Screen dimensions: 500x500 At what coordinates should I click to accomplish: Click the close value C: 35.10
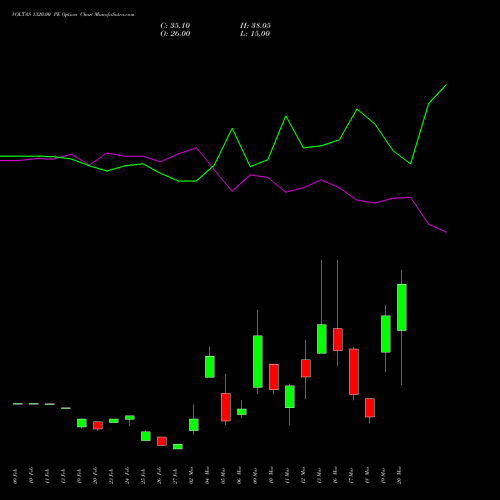pyautogui.click(x=175, y=26)
